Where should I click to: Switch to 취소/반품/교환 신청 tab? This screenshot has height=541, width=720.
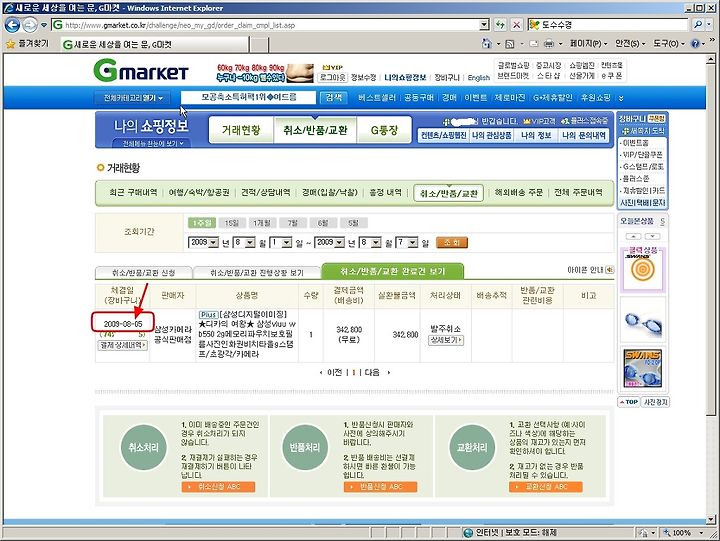[x=144, y=272]
